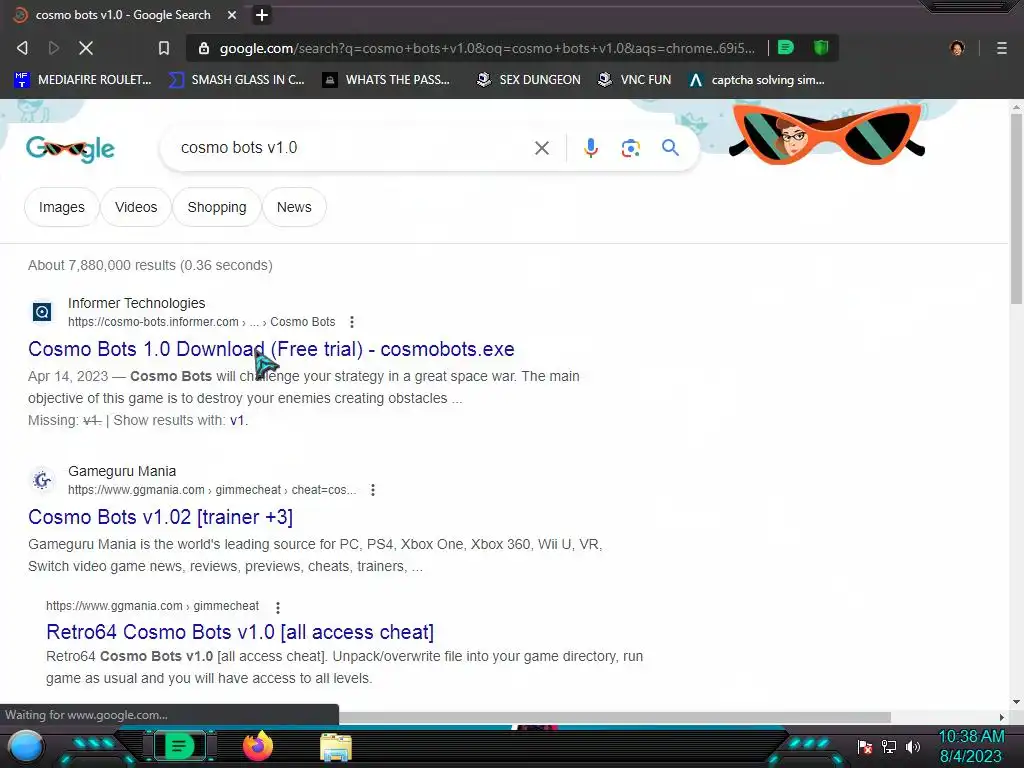The width and height of the screenshot is (1024, 768).
Task: Open the three-dot menu for the Gameguru Mania result
Action: [x=373, y=490]
